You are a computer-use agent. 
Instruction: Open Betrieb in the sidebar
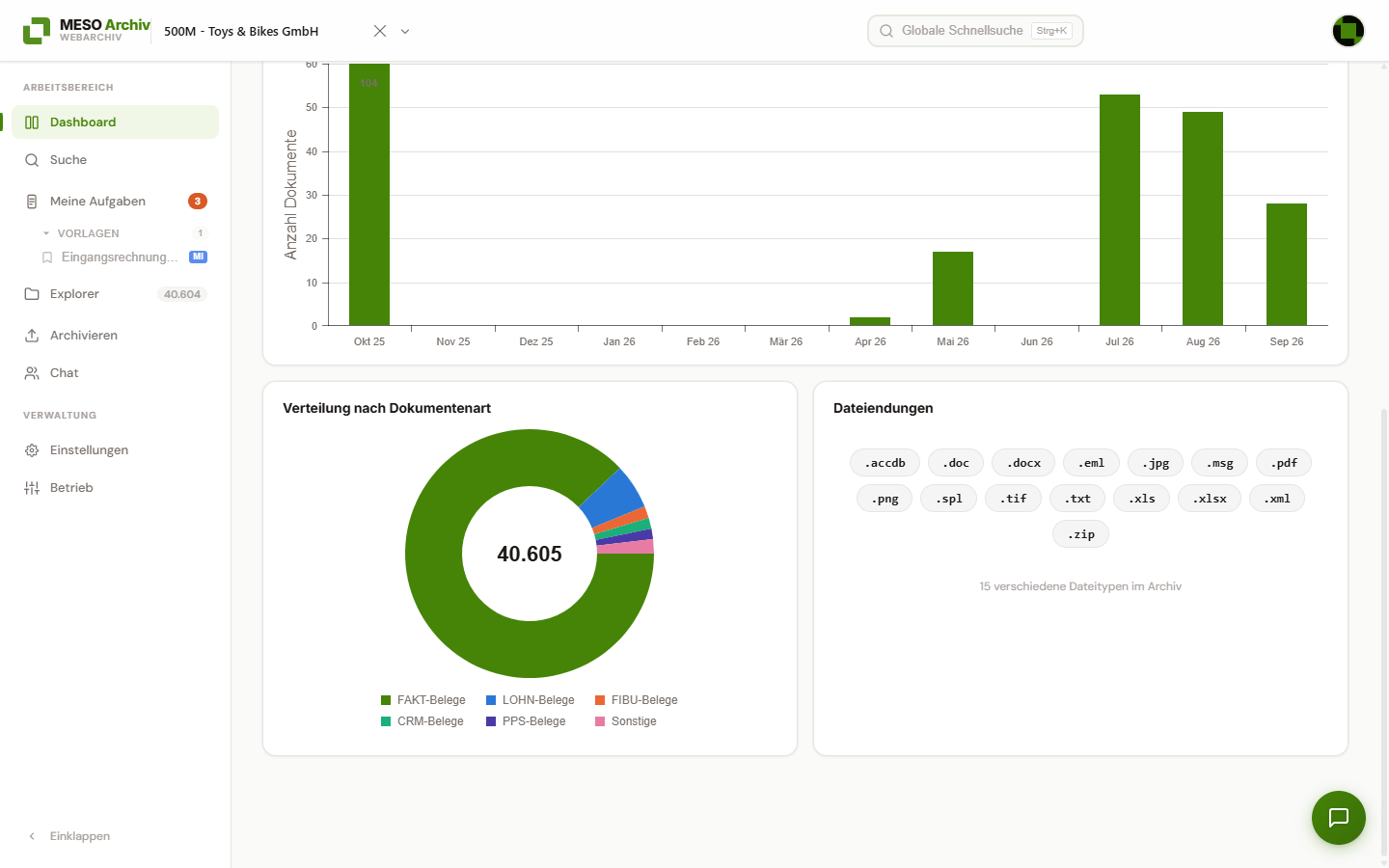(x=115, y=488)
